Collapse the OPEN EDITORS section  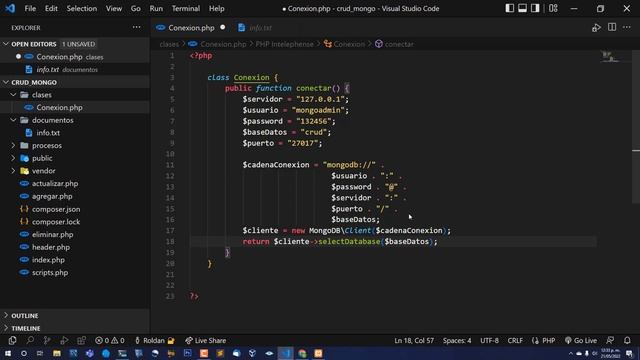[x=6, y=44]
